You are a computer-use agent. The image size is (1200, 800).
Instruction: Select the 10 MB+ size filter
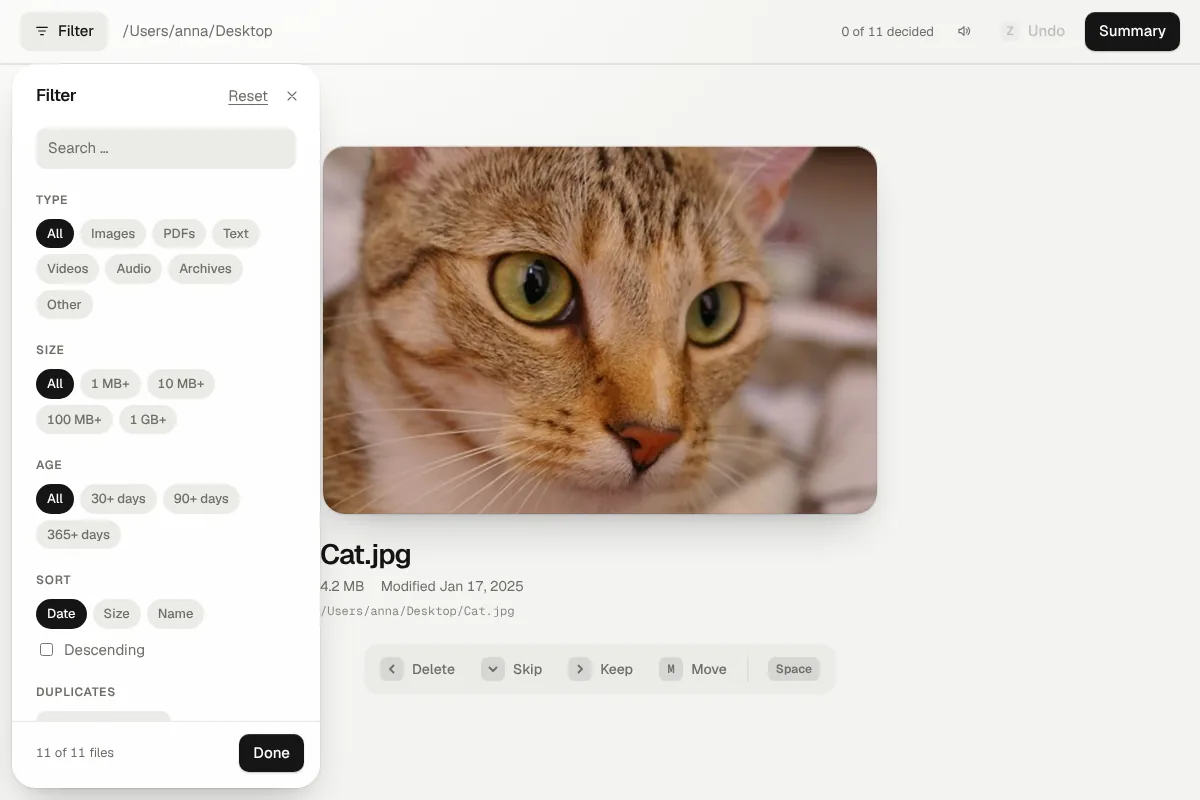pyautogui.click(x=181, y=384)
